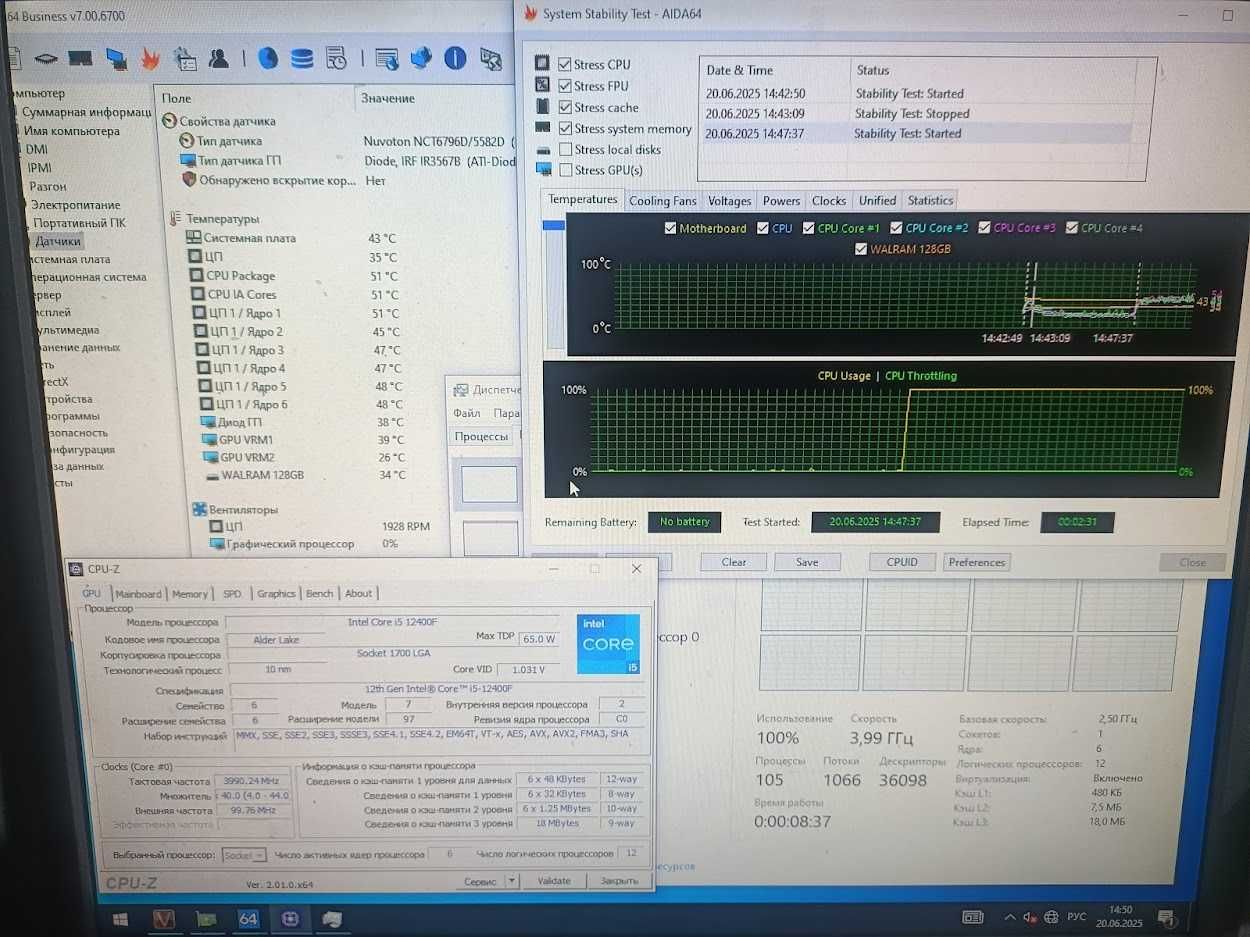Click the red V app in taskbar
This screenshot has width=1250, height=937.
pos(164,918)
